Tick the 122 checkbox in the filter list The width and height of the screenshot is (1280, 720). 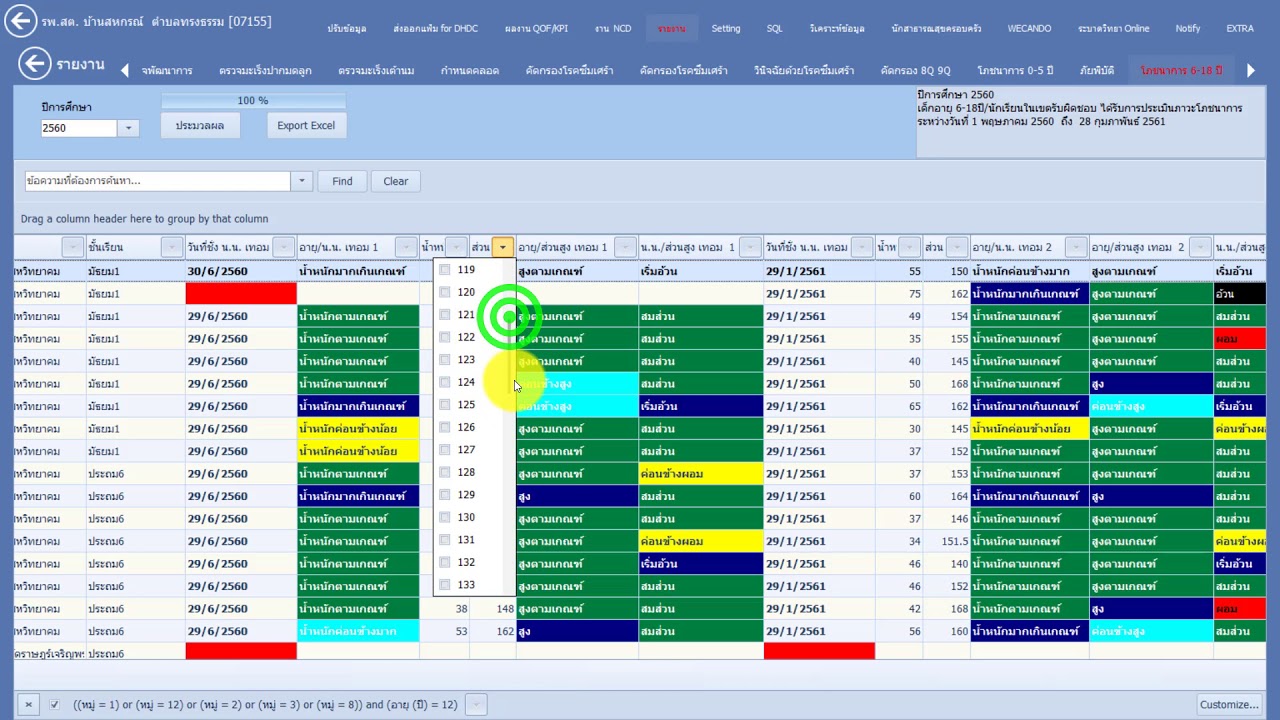pyautogui.click(x=444, y=337)
